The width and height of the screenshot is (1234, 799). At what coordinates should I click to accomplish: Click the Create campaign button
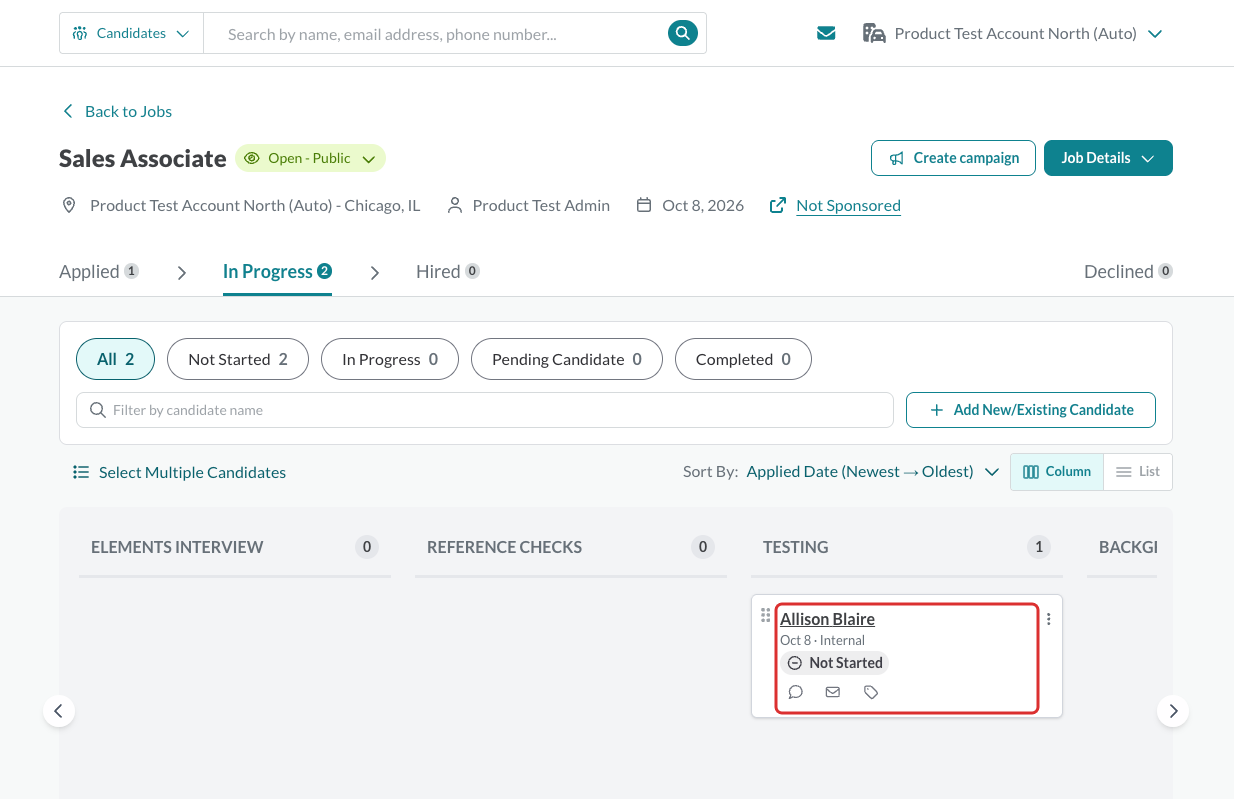coord(953,158)
